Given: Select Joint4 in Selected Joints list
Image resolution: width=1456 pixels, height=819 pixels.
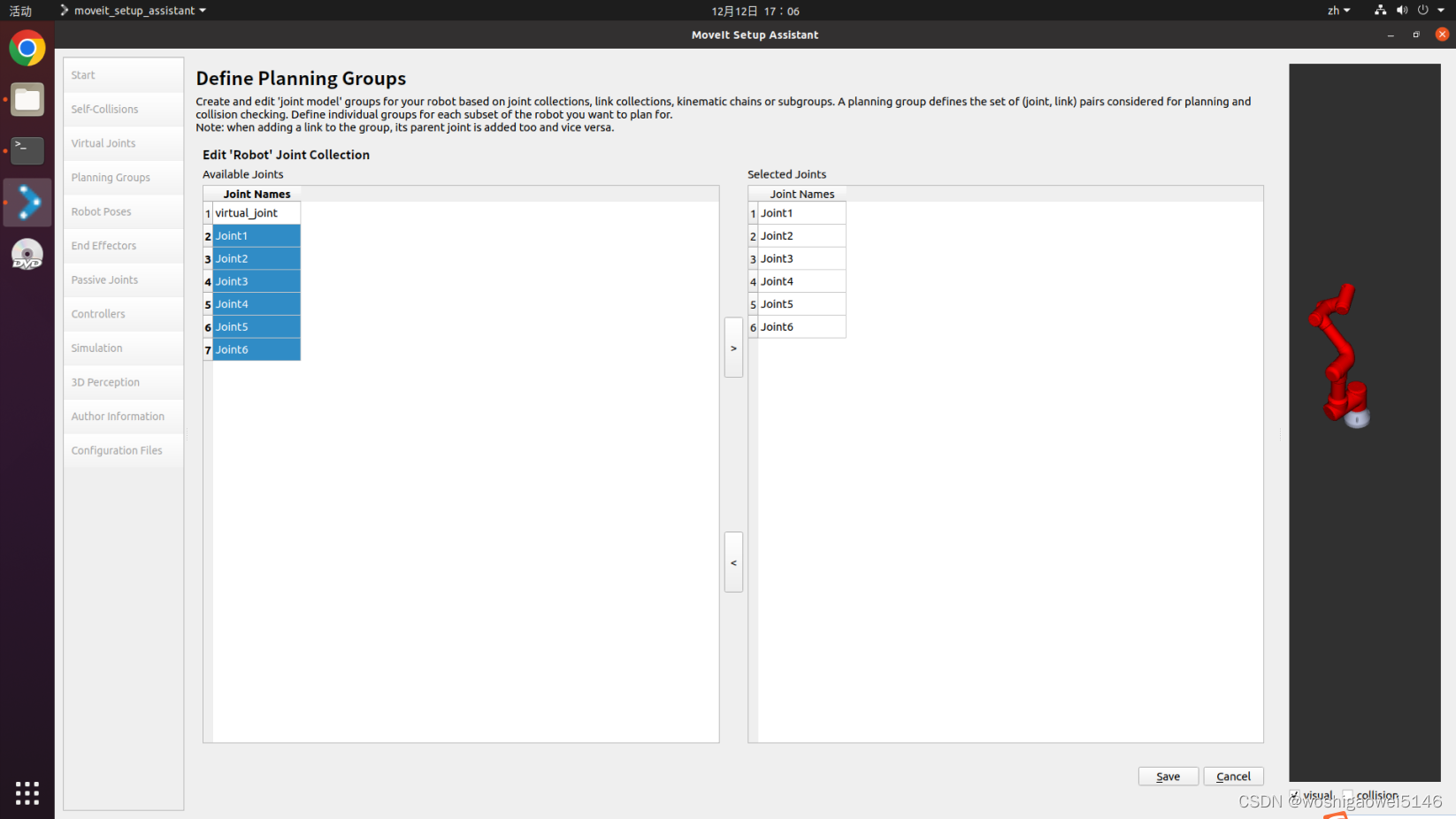Looking at the screenshot, I should click(801, 281).
